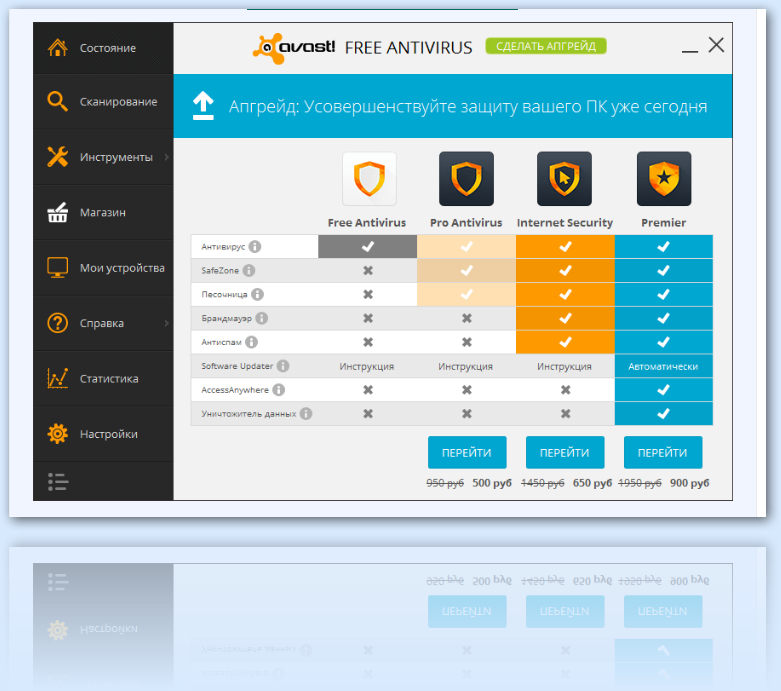This screenshot has height=691, width=781.
Task: Minimize the avast window
Action: click(690, 50)
